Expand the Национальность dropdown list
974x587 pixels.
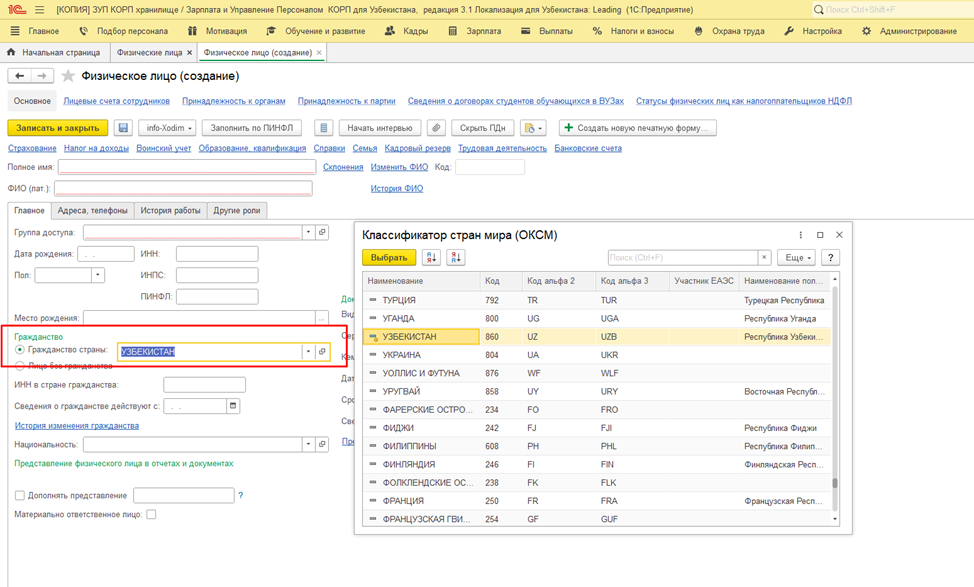308,444
